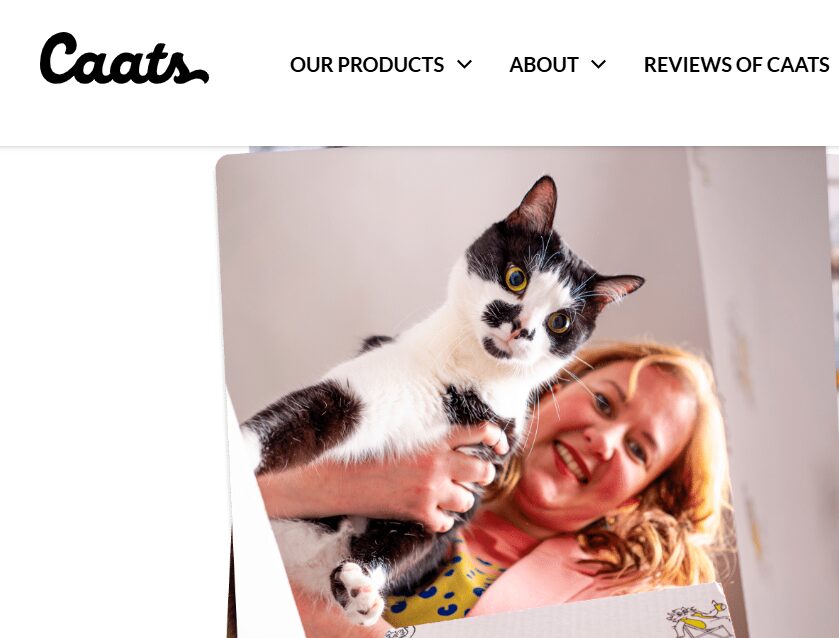
Task: Click the yellow cat illustration on the box
Action: (x=700, y=618)
